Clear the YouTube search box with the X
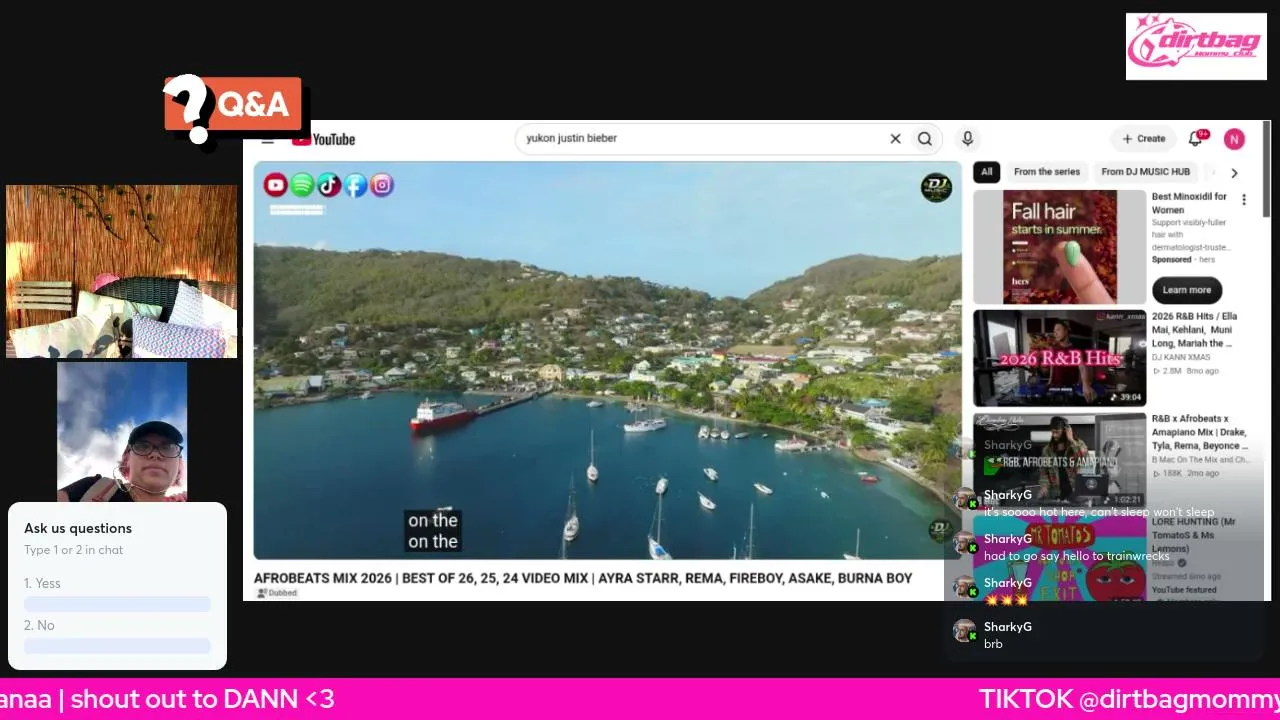Screen dimensions: 1280x720 pyautogui.click(x=895, y=139)
